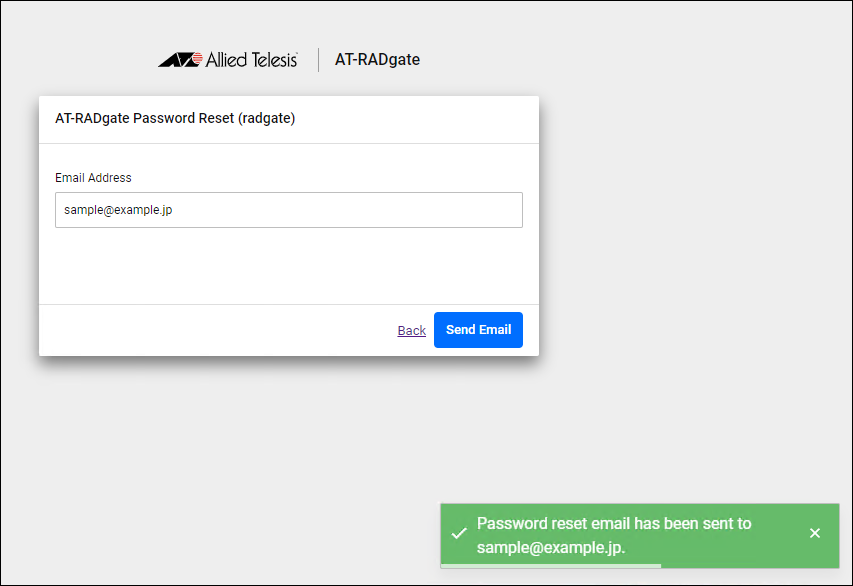Click empty space below the email field

pyautogui.click(x=288, y=265)
